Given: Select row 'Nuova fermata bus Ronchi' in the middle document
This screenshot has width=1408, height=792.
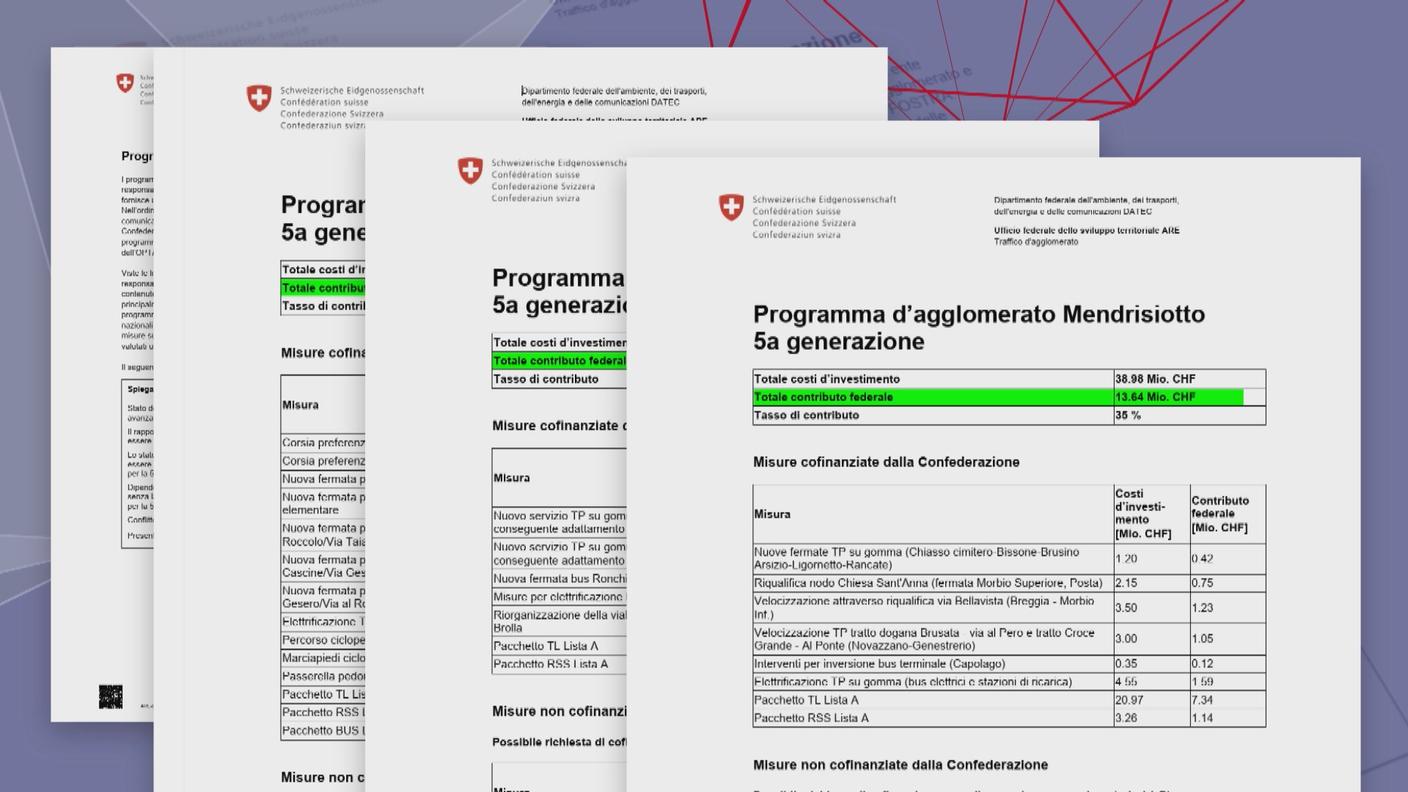Looking at the screenshot, I should coord(559,579).
